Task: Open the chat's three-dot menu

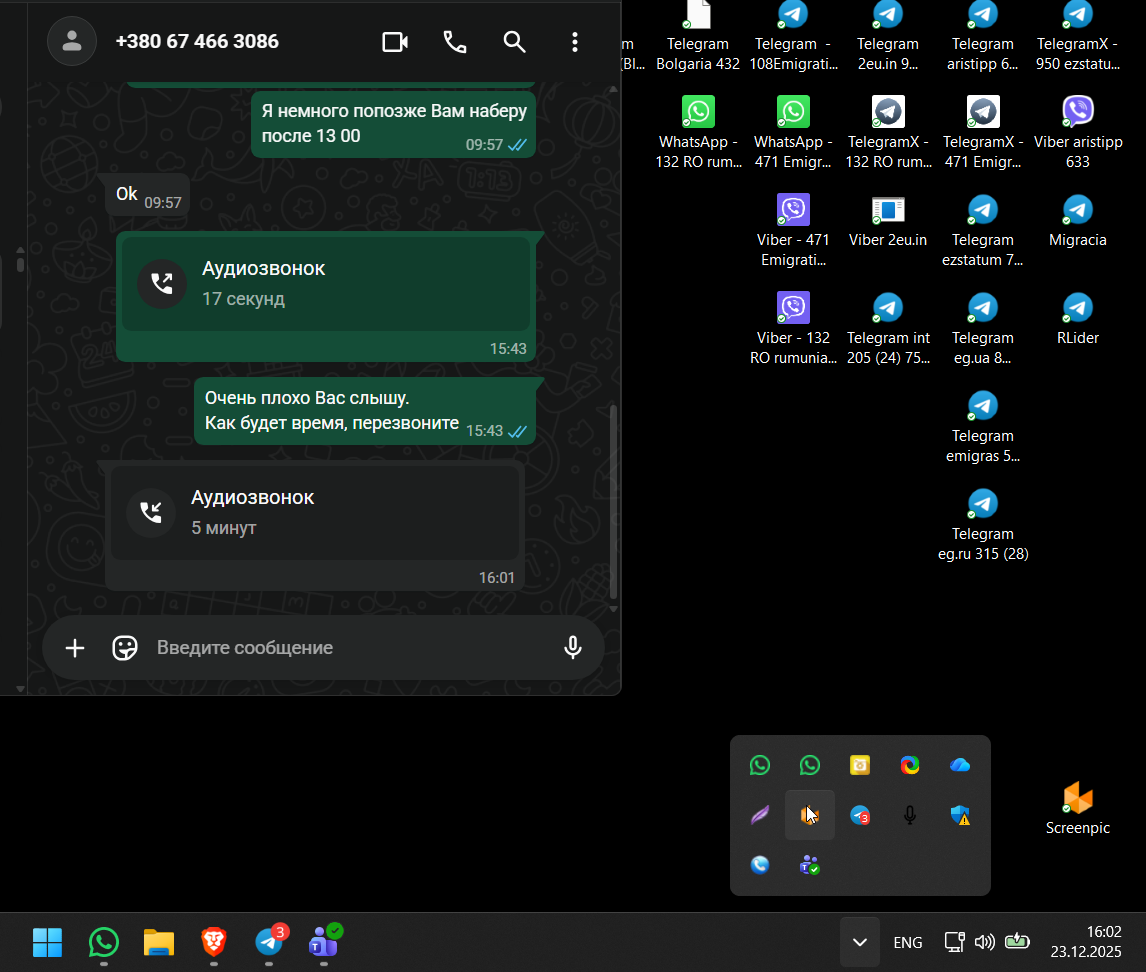Action: tap(574, 42)
